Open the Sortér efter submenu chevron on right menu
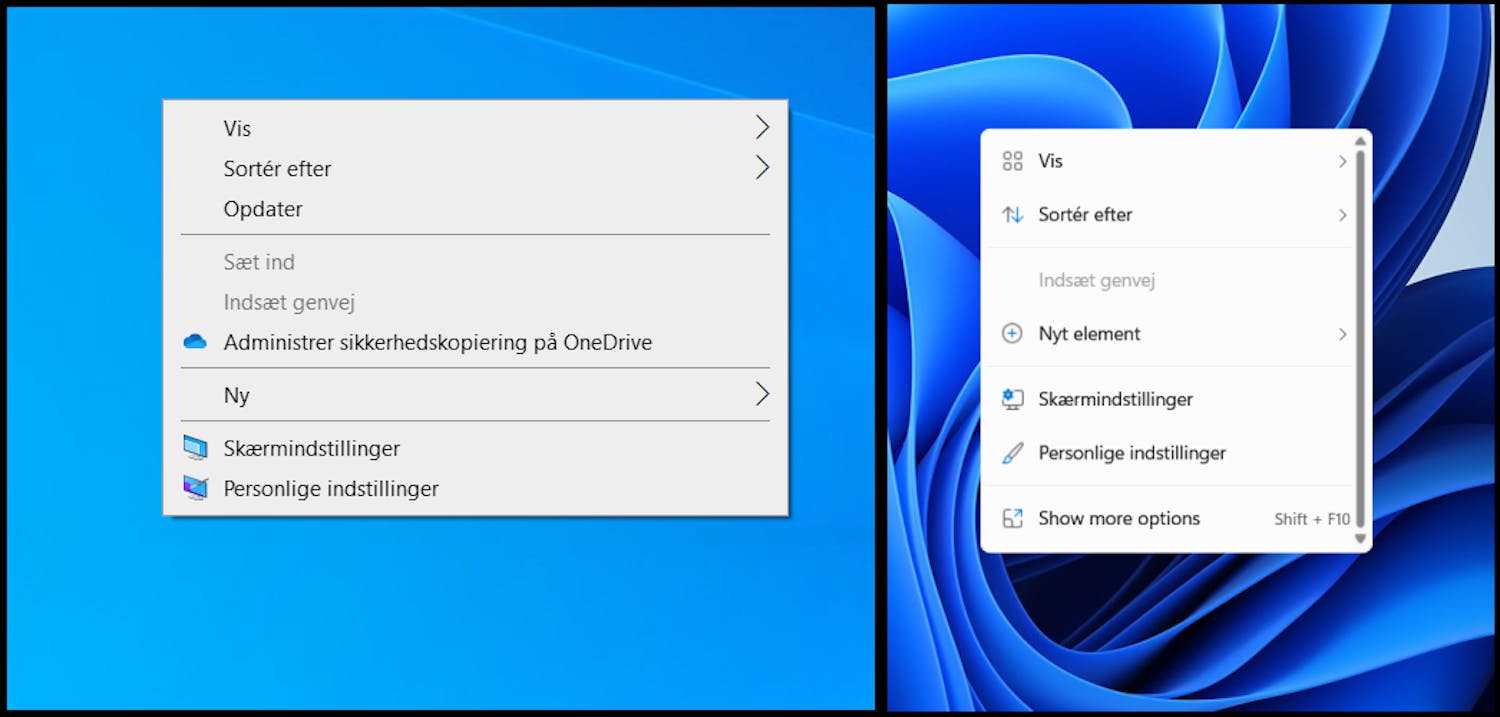Viewport: 1500px width, 717px height. [x=1343, y=214]
